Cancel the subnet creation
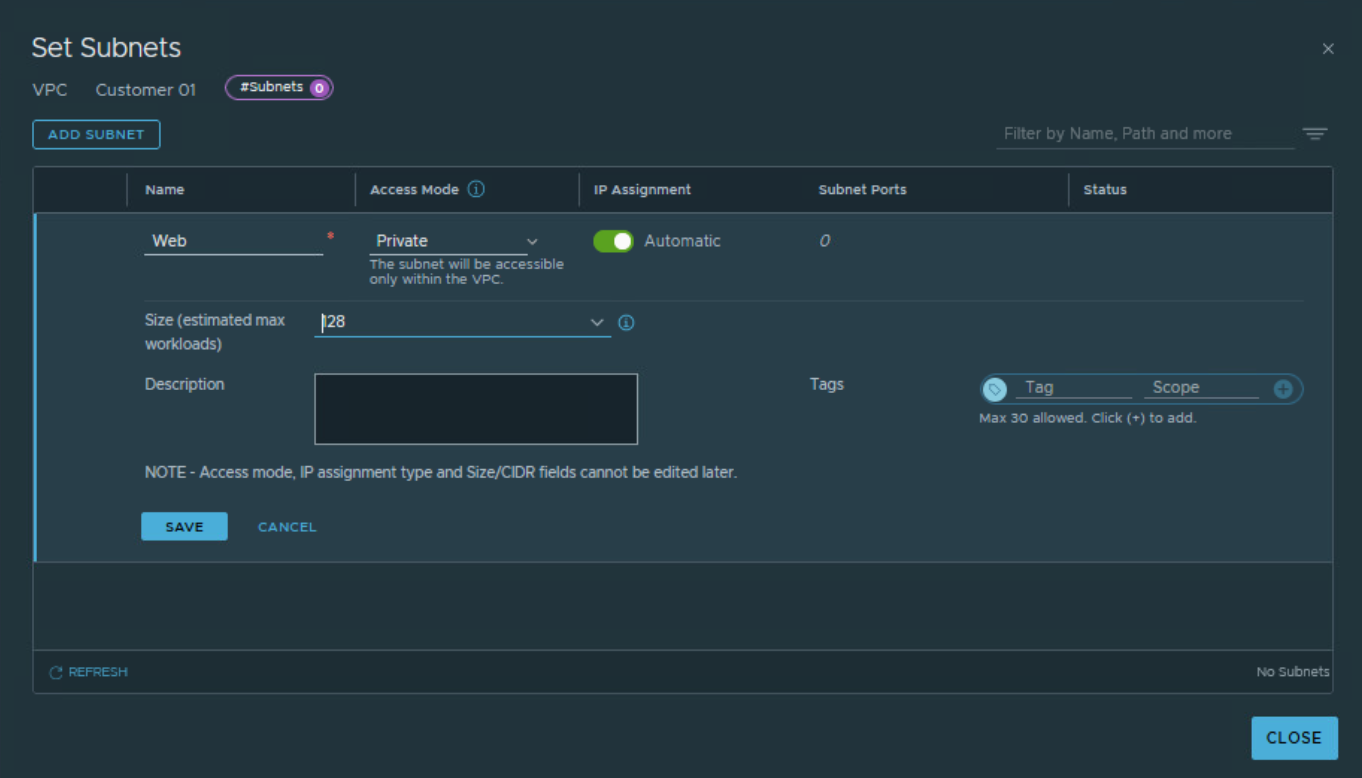The width and height of the screenshot is (1362, 778). pos(287,527)
